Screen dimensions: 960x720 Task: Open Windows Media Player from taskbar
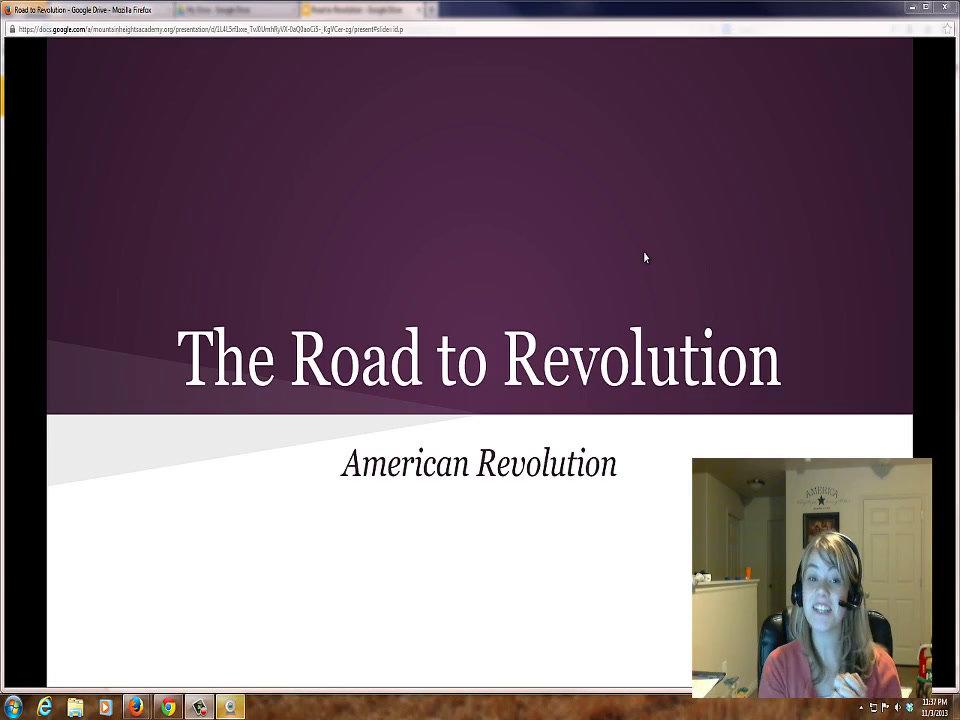[105, 707]
